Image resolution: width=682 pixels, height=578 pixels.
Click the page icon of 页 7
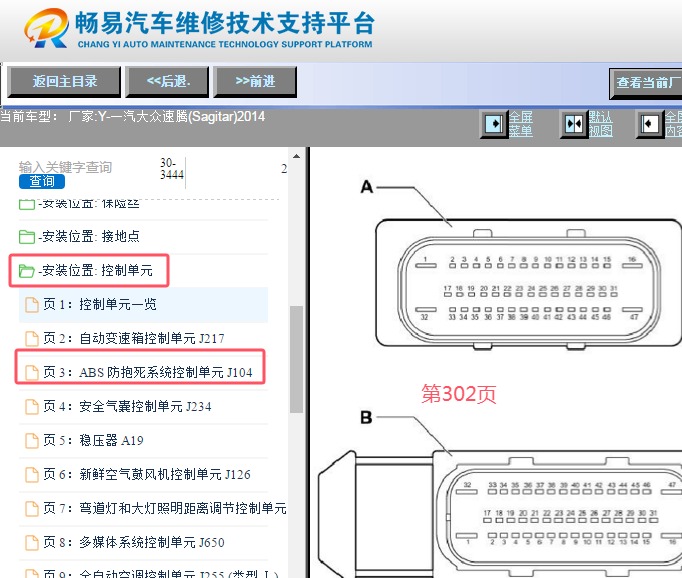click(x=32, y=508)
